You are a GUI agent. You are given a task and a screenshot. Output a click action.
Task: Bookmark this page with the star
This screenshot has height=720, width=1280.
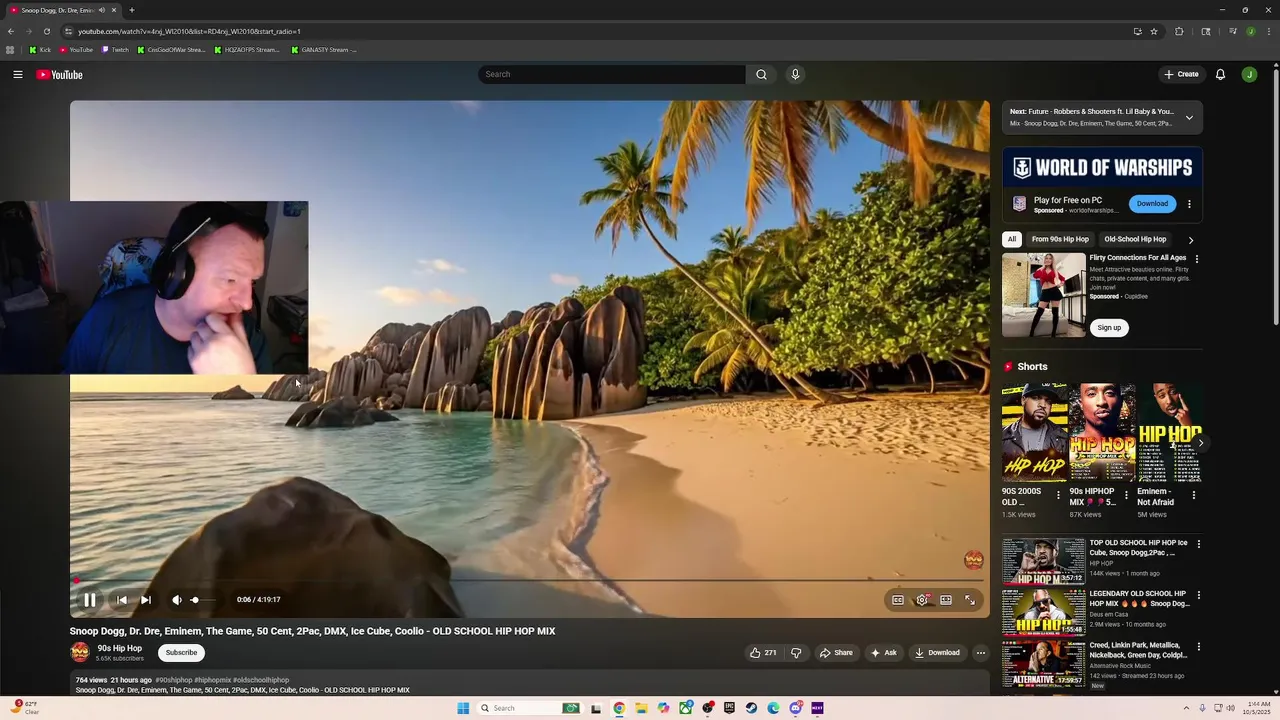(x=1154, y=31)
